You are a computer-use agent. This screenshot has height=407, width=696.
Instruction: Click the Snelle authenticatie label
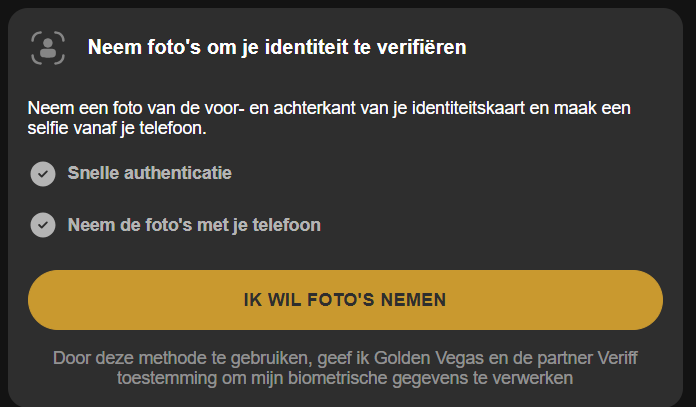point(150,173)
